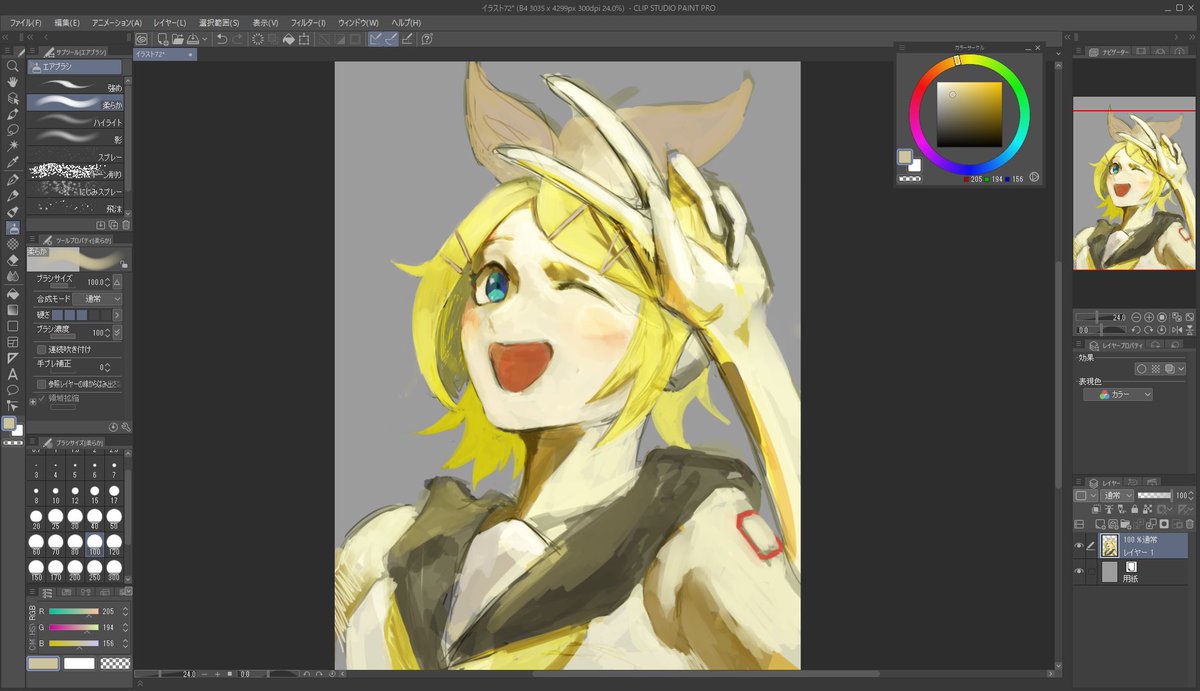Image resolution: width=1200 pixels, height=691 pixels.
Task: Click the Zoom out navigator button
Action: [1136, 317]
